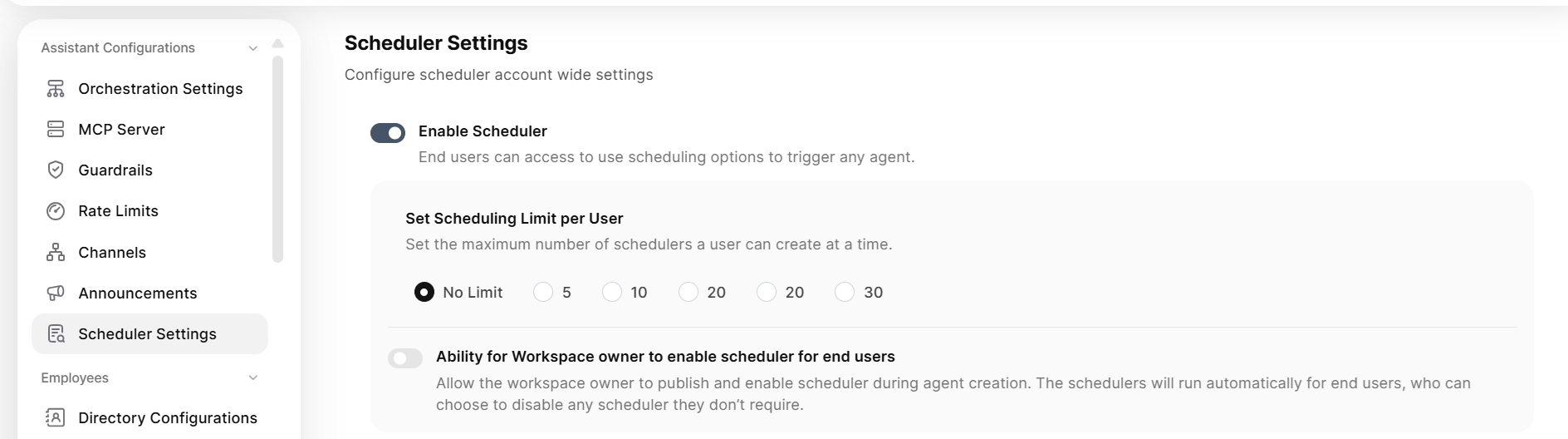The image size is (1568, 439).
Task: Choose the 10 schedulers limit option
Action: coord(612,293)
